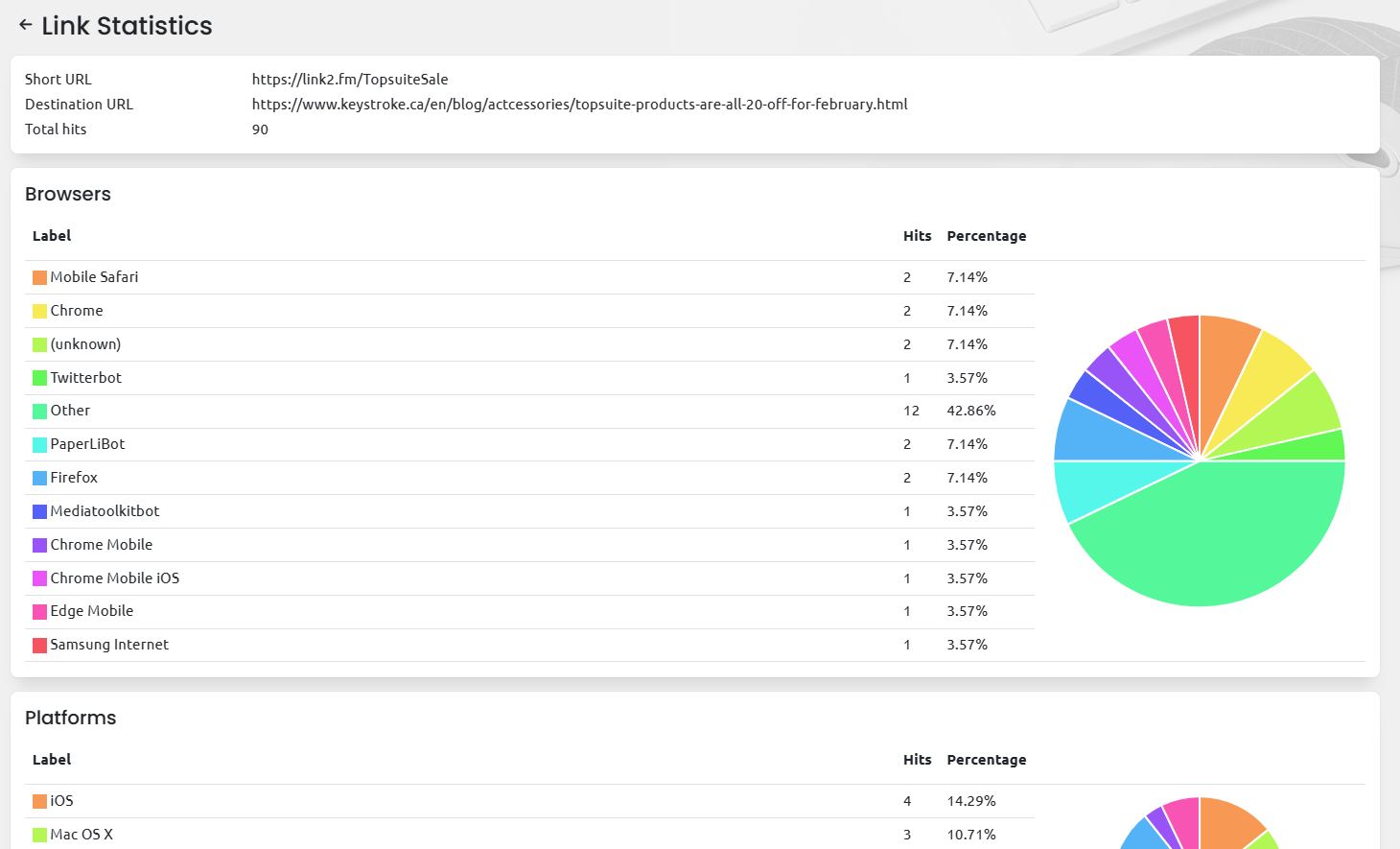
Task: Click the Platforms table Percentage column header
Action: coord(987,760)
